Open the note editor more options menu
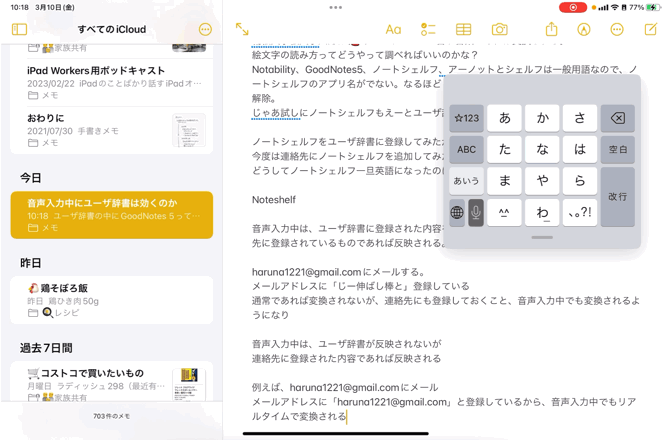Screen dimensions: 671x440 point(617,30)
